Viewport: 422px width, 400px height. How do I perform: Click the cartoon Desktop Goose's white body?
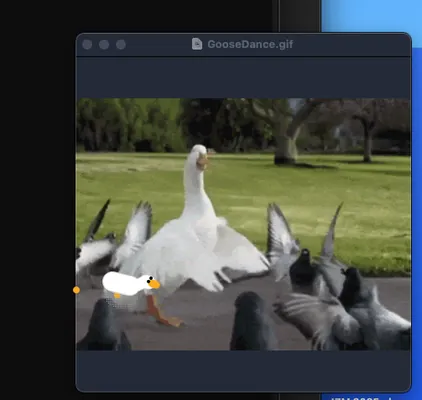point(122,283)
